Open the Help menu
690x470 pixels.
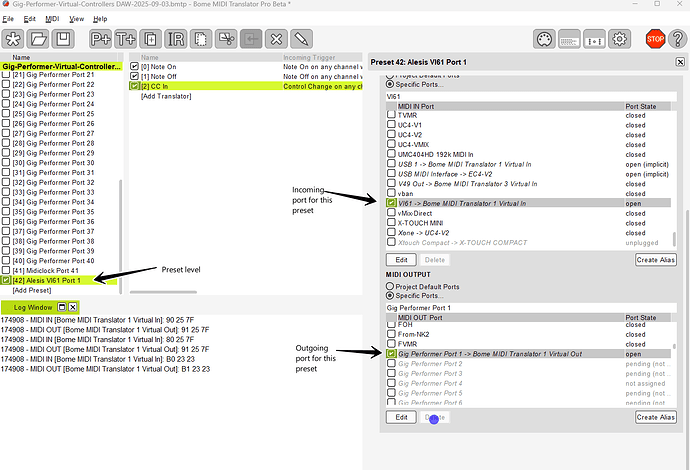pos(100,19)
